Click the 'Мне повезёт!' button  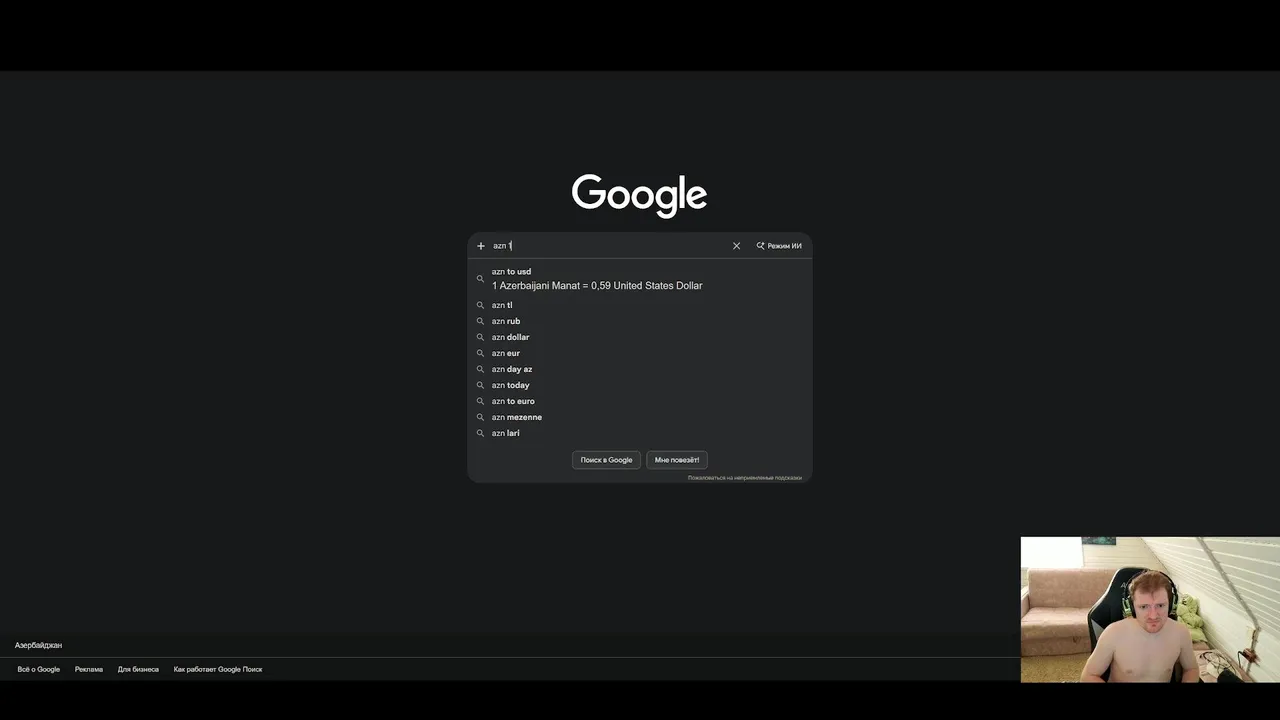[x=677, y=460]
